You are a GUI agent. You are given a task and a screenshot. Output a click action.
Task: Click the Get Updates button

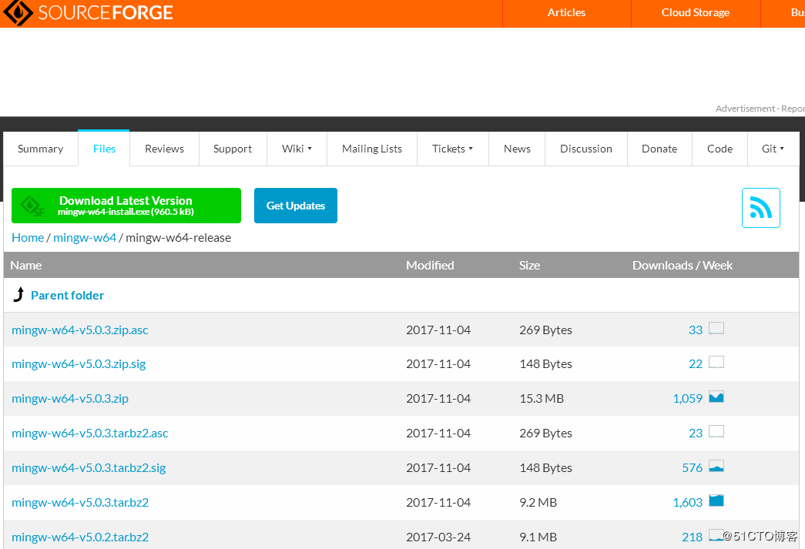(296, 205)
